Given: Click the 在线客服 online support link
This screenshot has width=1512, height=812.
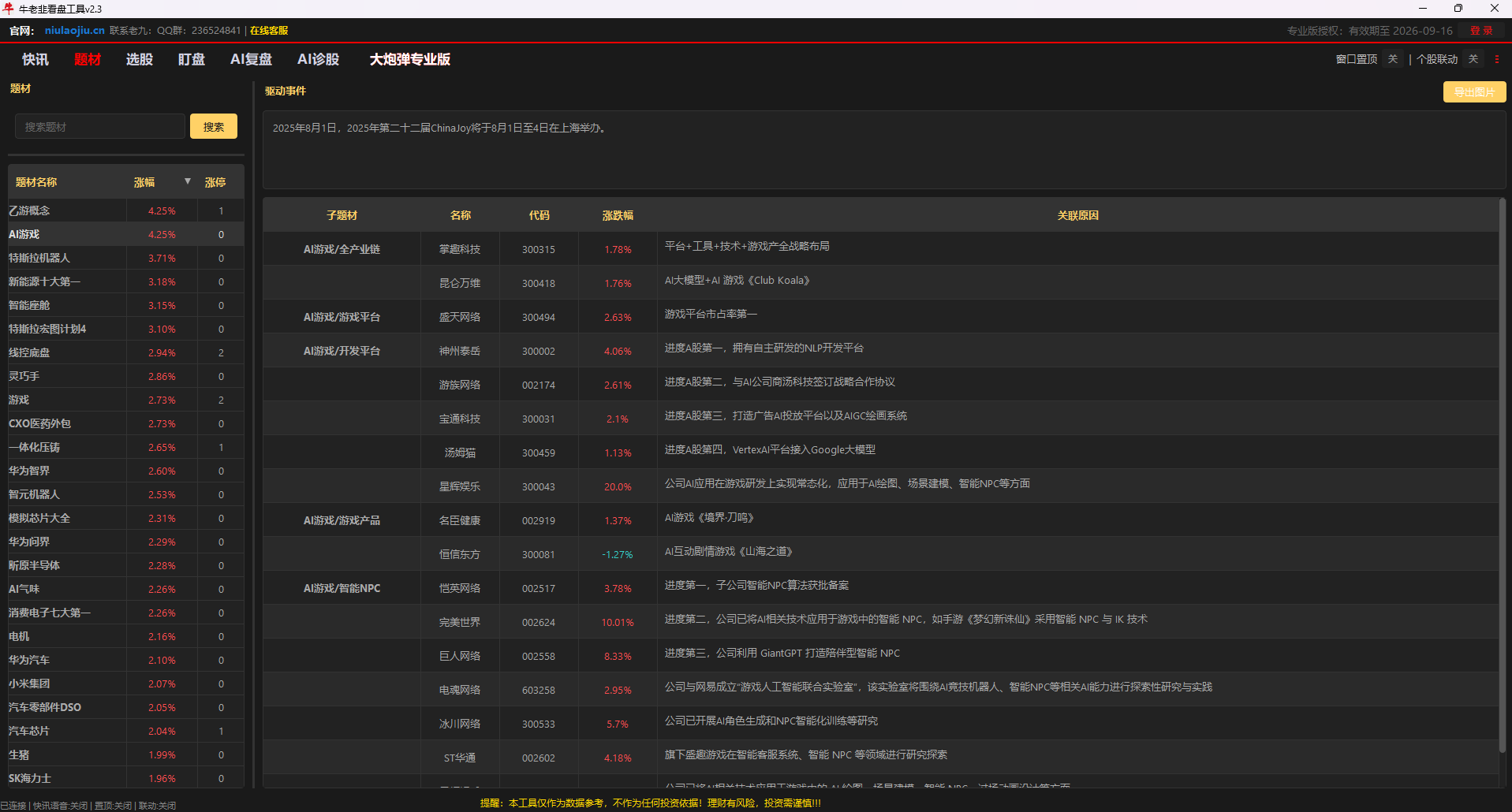Looking at the screenshot, I should (269, 31).
